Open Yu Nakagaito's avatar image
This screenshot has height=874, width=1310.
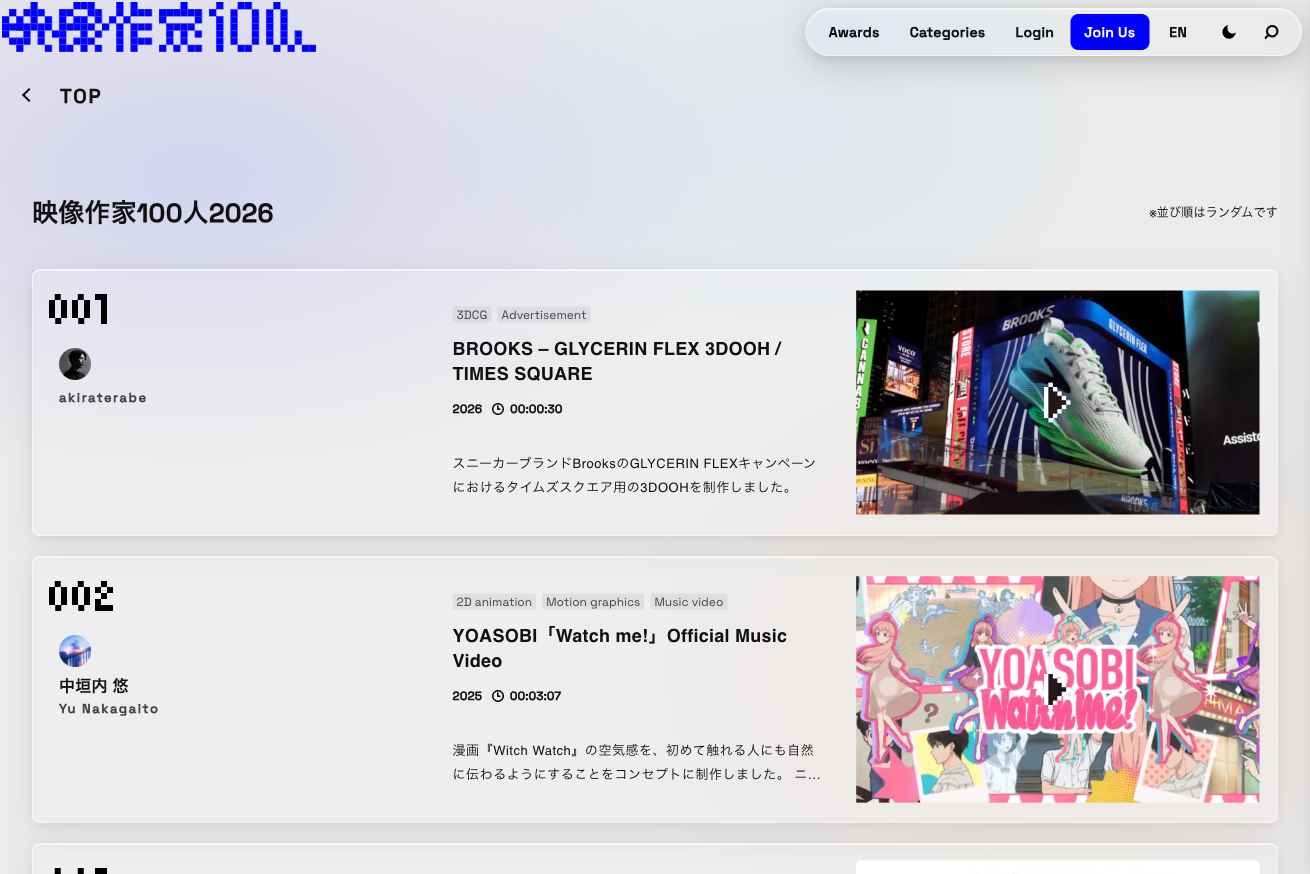tap(75, 651)
